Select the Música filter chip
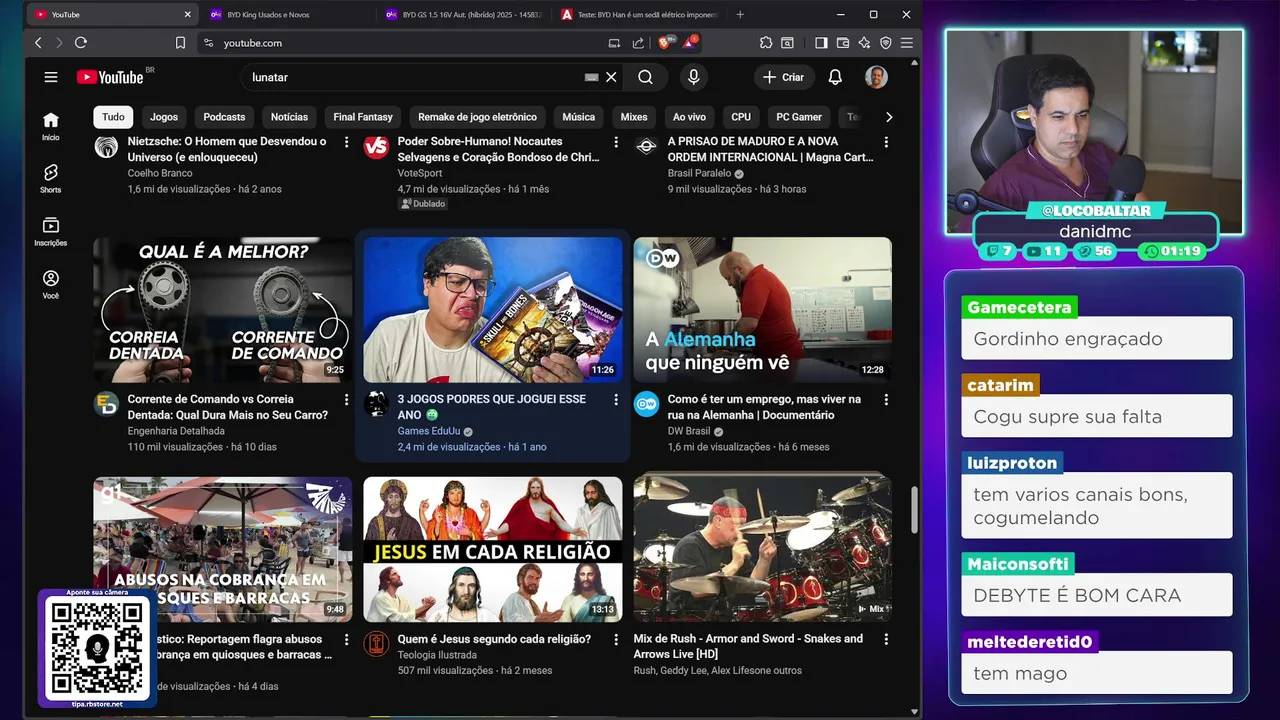 (x=578, y=117)
